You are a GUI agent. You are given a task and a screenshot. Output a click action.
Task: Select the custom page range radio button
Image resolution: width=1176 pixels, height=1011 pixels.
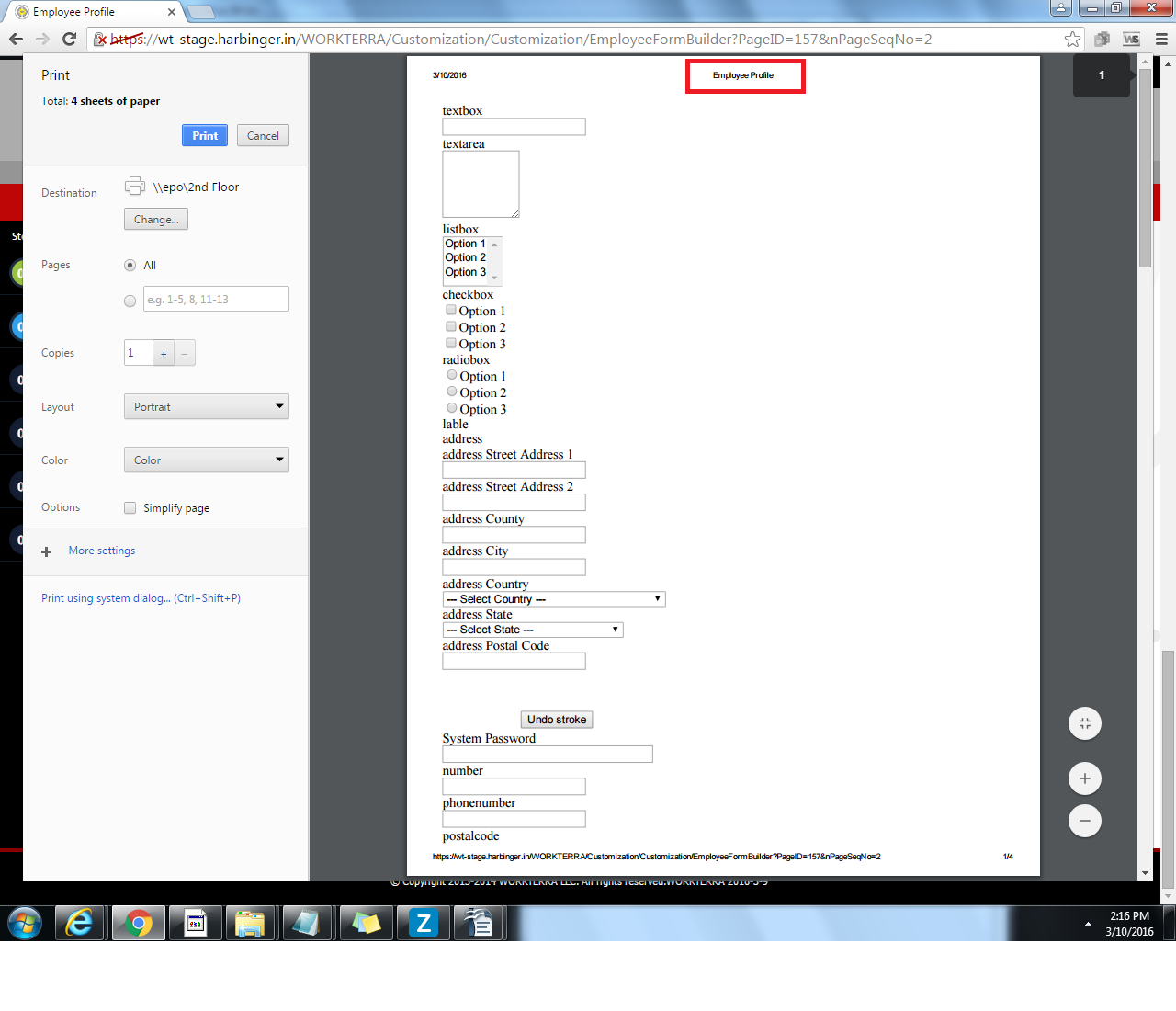click(x=130, y=301)
